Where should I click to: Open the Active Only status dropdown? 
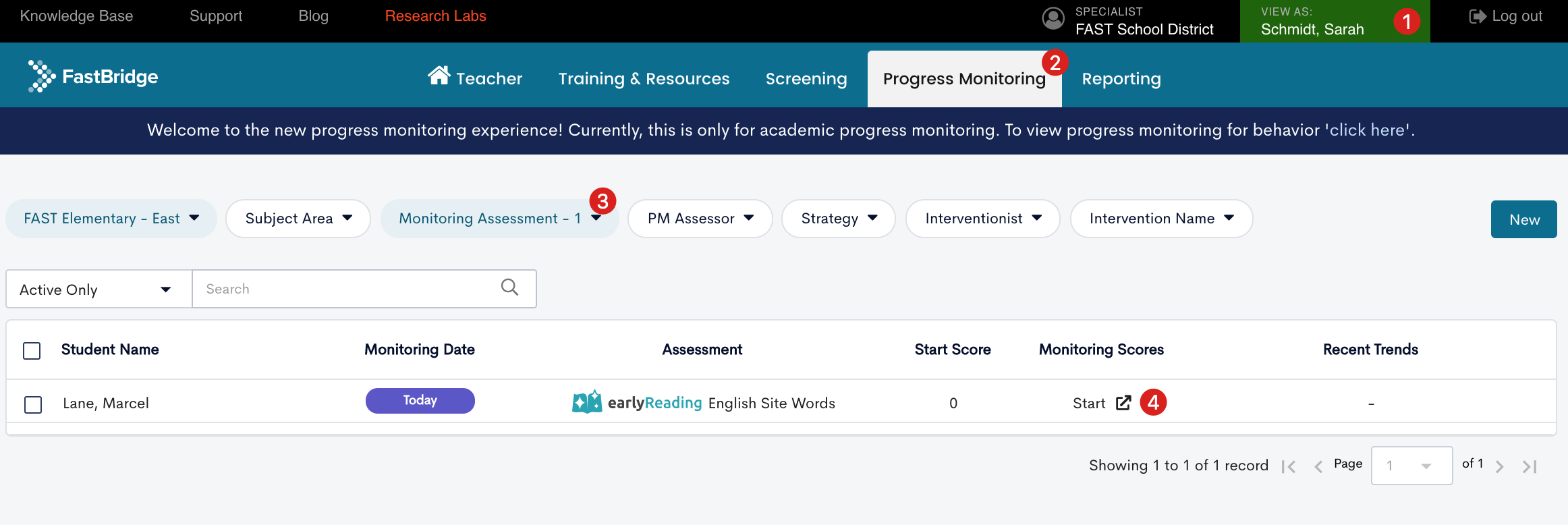click(x=99, y=289)
